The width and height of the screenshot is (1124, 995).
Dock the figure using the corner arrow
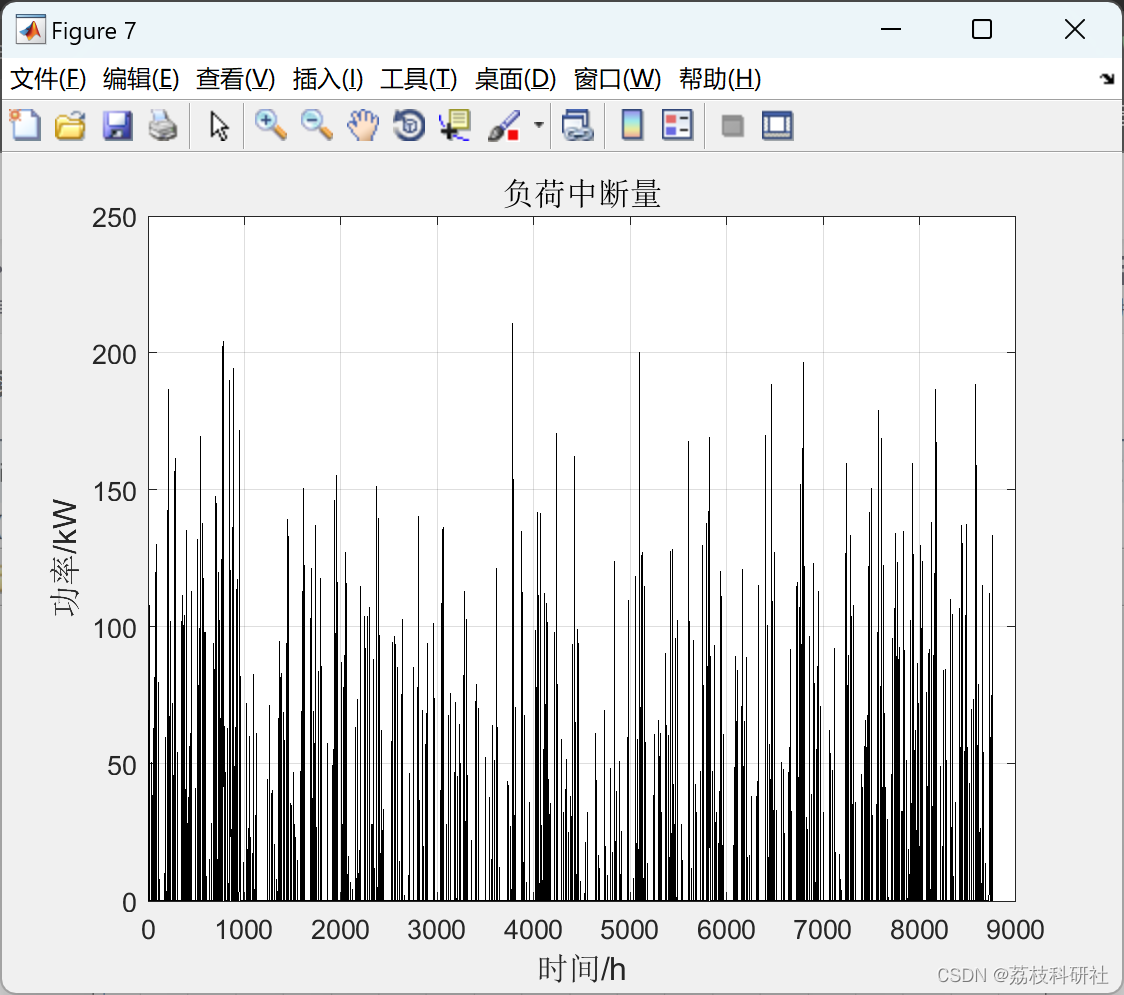1107,79
